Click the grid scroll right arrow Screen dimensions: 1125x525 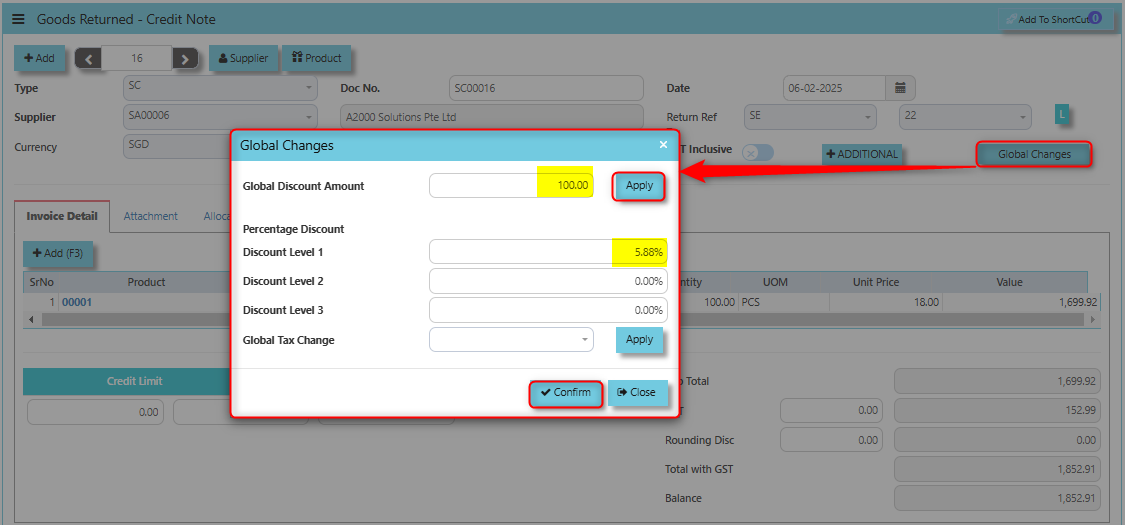click(x=1093, y=319)
